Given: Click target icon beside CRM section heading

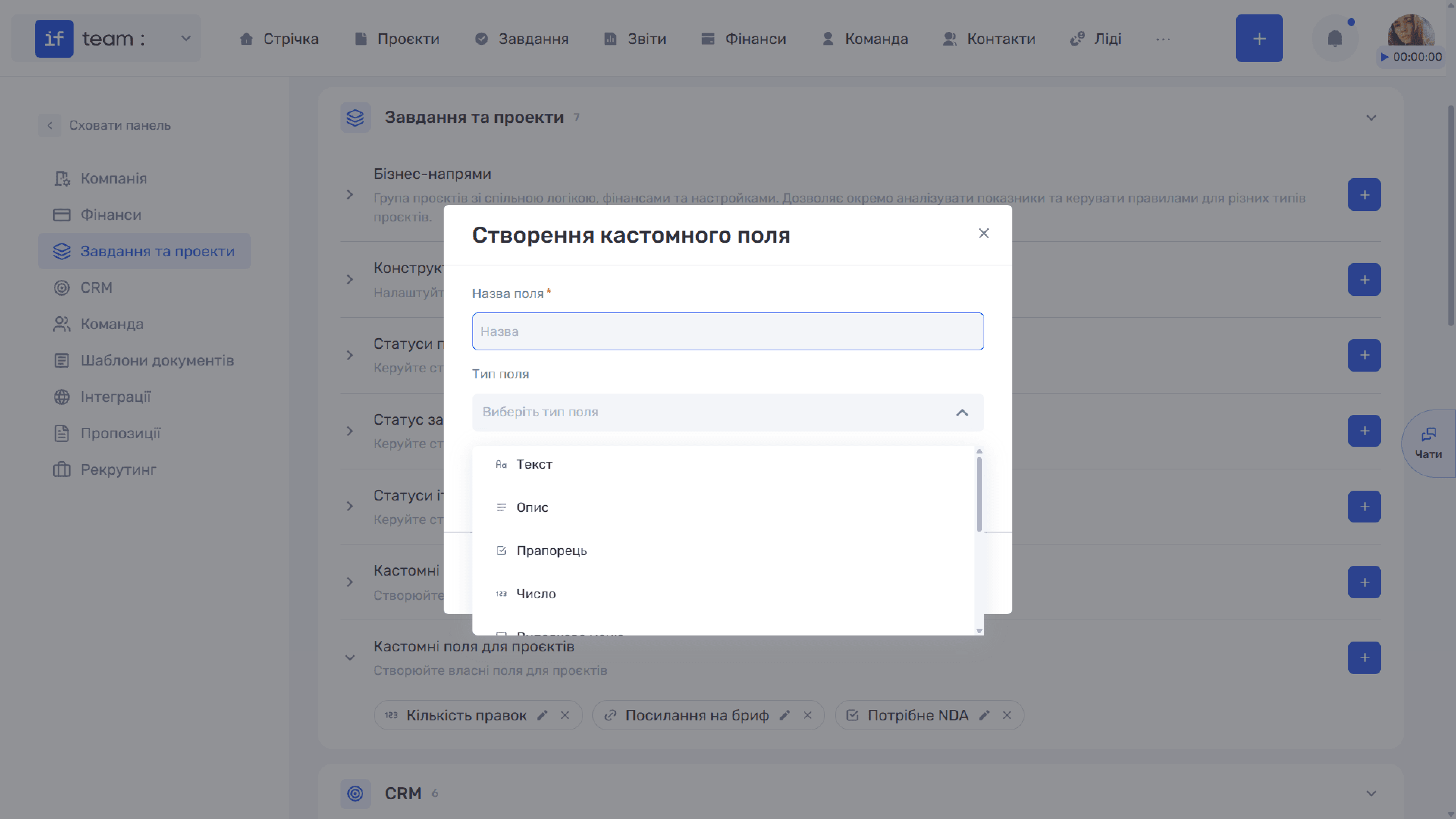Looking at the screenshot, I should point(356,794).
